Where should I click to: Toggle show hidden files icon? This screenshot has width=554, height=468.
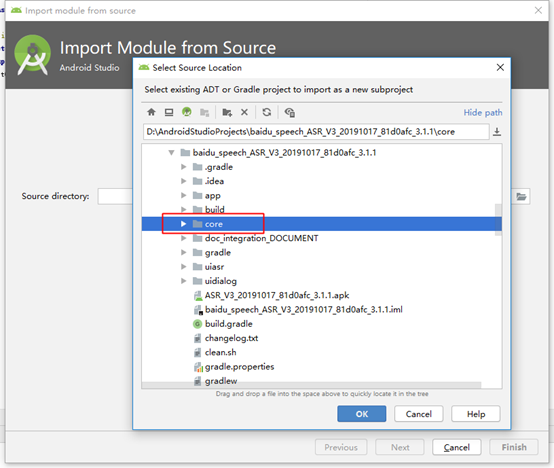[290, 112]
